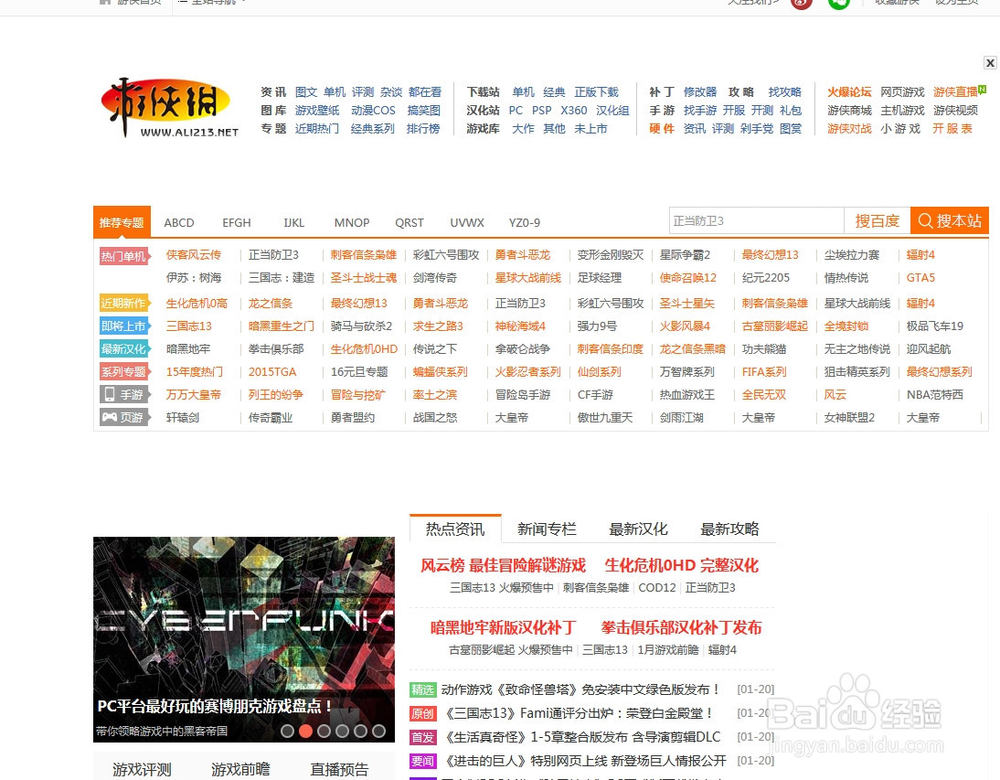
Task: Click the 游侠网 site logo
Action: coord(169,107)
